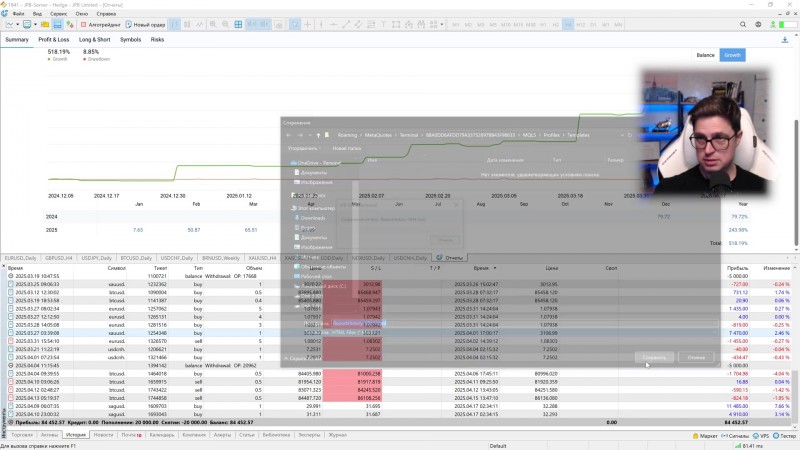Open Сигналы in the status bar

tap(735, 436)
